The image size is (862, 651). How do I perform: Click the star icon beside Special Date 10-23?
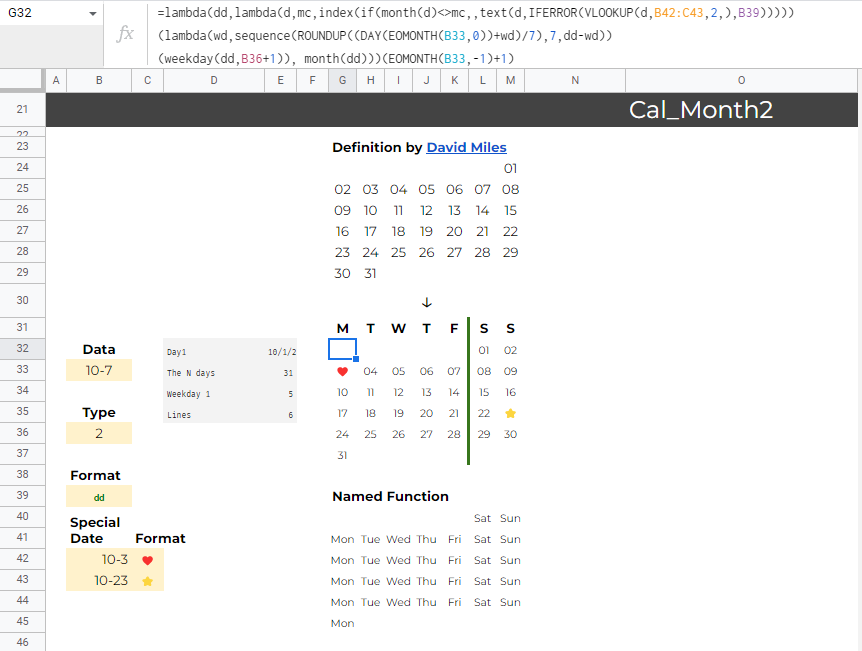click(x=146, y=581)
